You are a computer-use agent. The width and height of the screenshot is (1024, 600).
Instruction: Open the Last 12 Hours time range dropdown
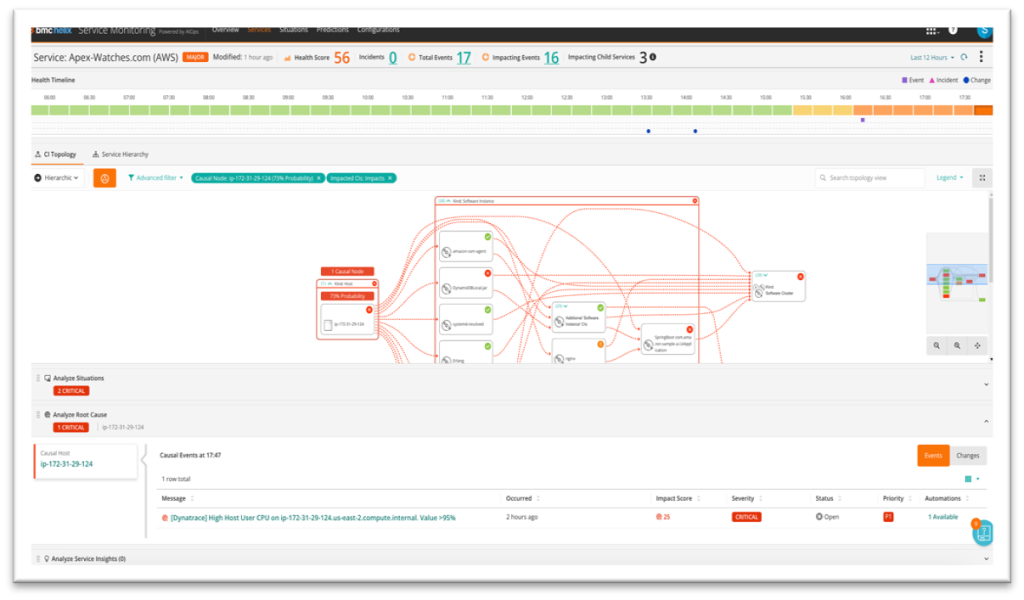pyautogui.click(x=932, y=57)
